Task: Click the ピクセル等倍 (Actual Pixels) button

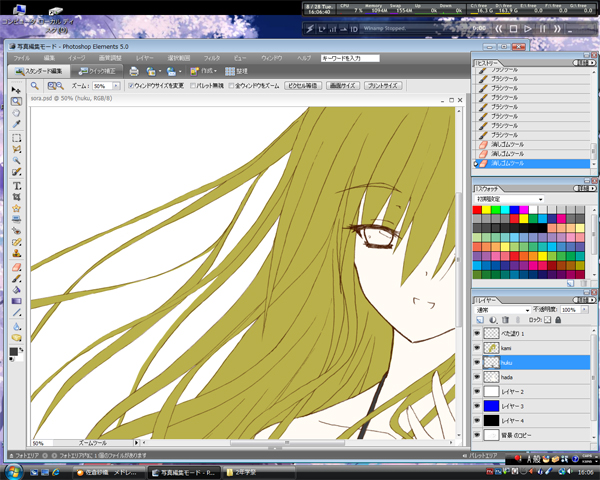Action: click(x=303, y=86)
